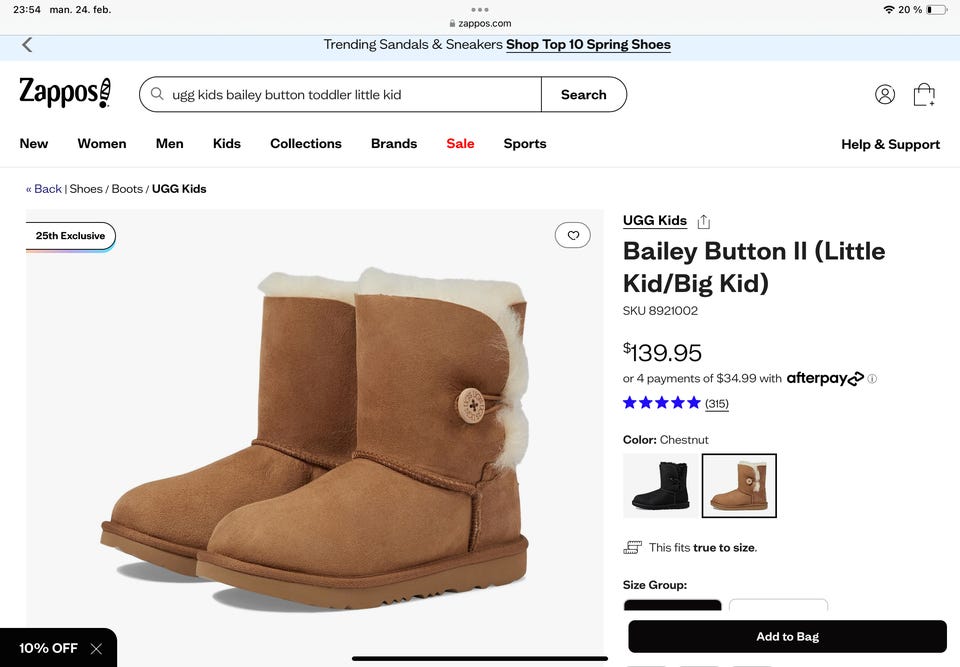
Task: Click the five-star rating
Action: pos(661,402)
